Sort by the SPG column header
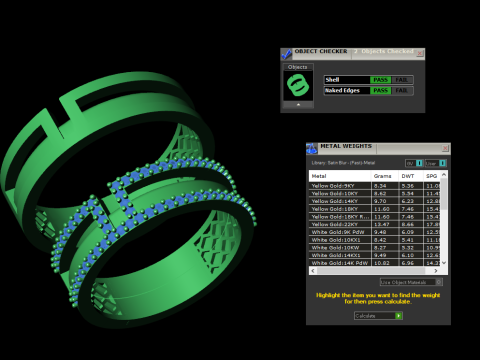Screen dimensions: 480x360 pyautogui.click(x=432, y=176)
